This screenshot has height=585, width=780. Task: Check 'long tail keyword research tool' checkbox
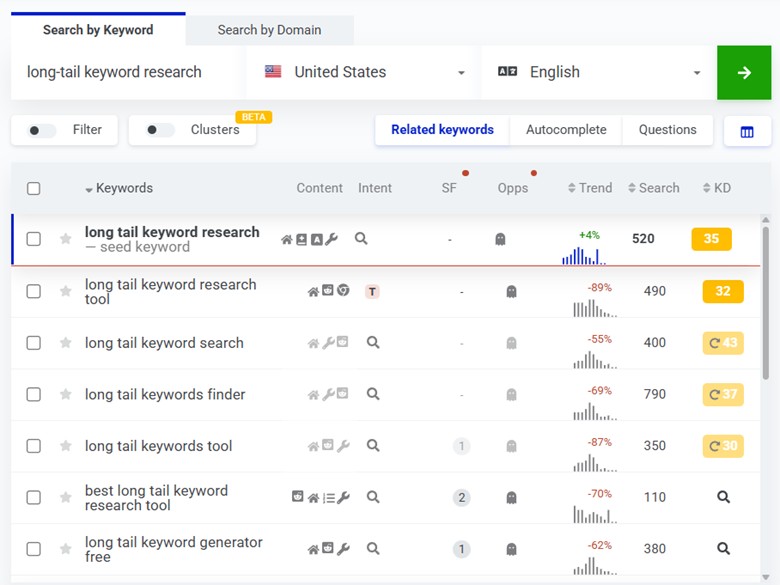33,291
